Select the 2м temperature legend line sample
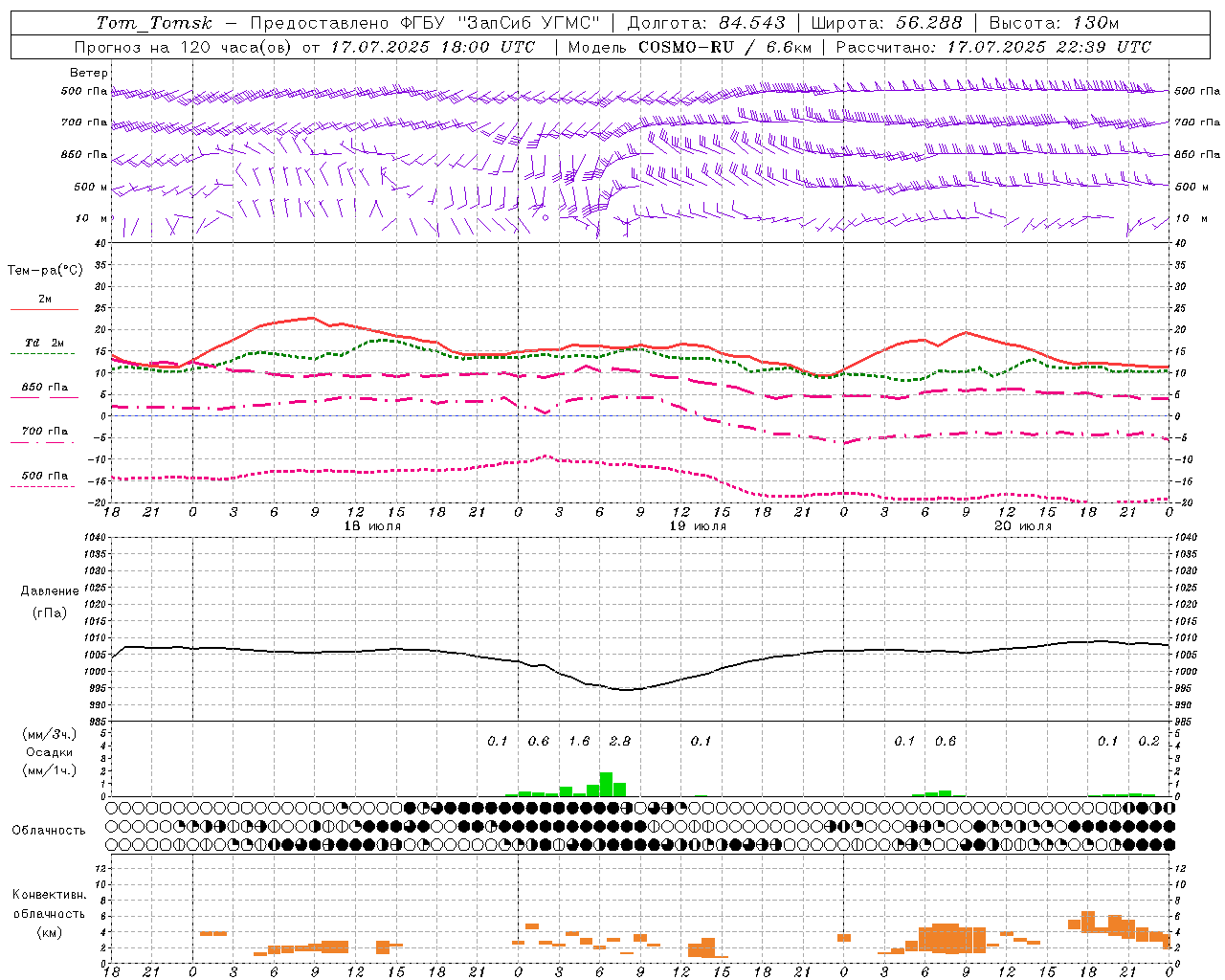The height and width of the screenshot is (980, 1225). point(44,309)
